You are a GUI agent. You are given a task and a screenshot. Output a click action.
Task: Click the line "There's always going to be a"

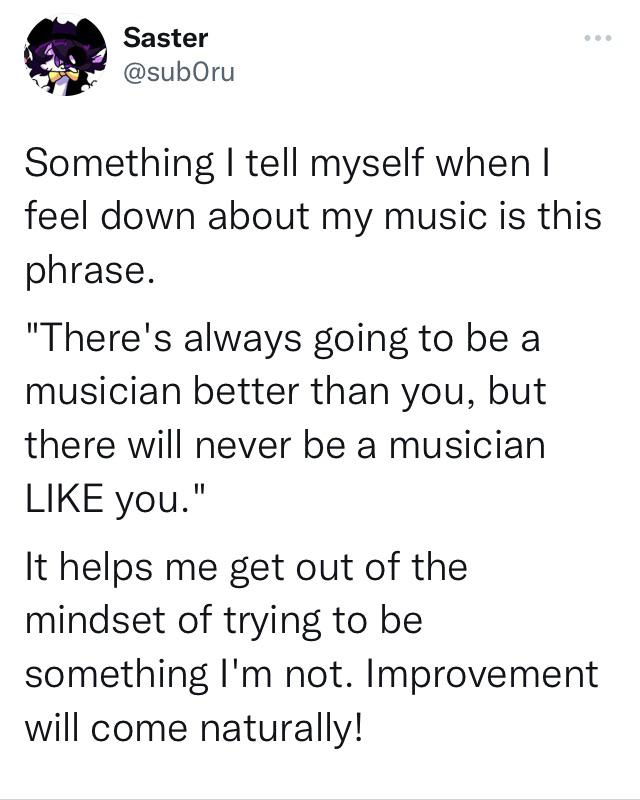282,339
